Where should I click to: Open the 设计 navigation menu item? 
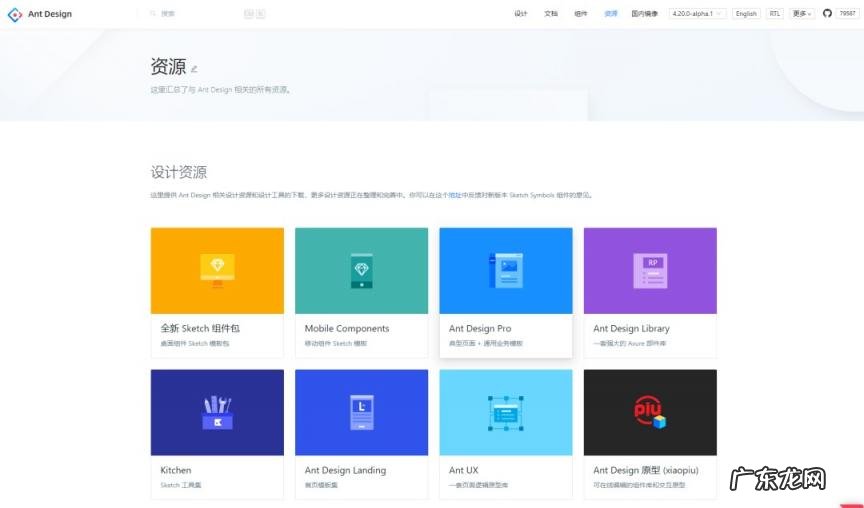[521, 14]
